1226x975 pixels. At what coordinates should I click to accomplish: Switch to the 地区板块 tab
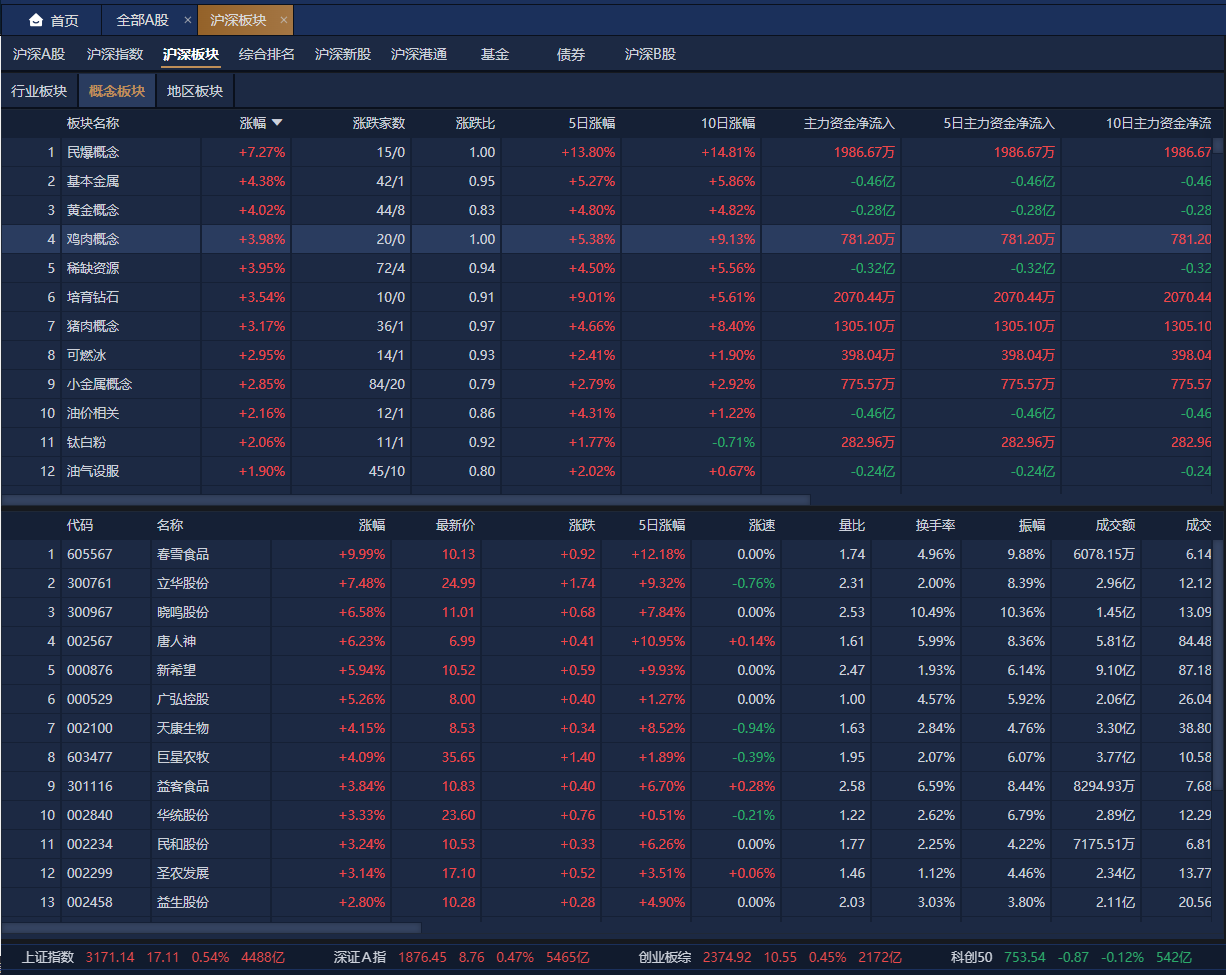[195, 91]
